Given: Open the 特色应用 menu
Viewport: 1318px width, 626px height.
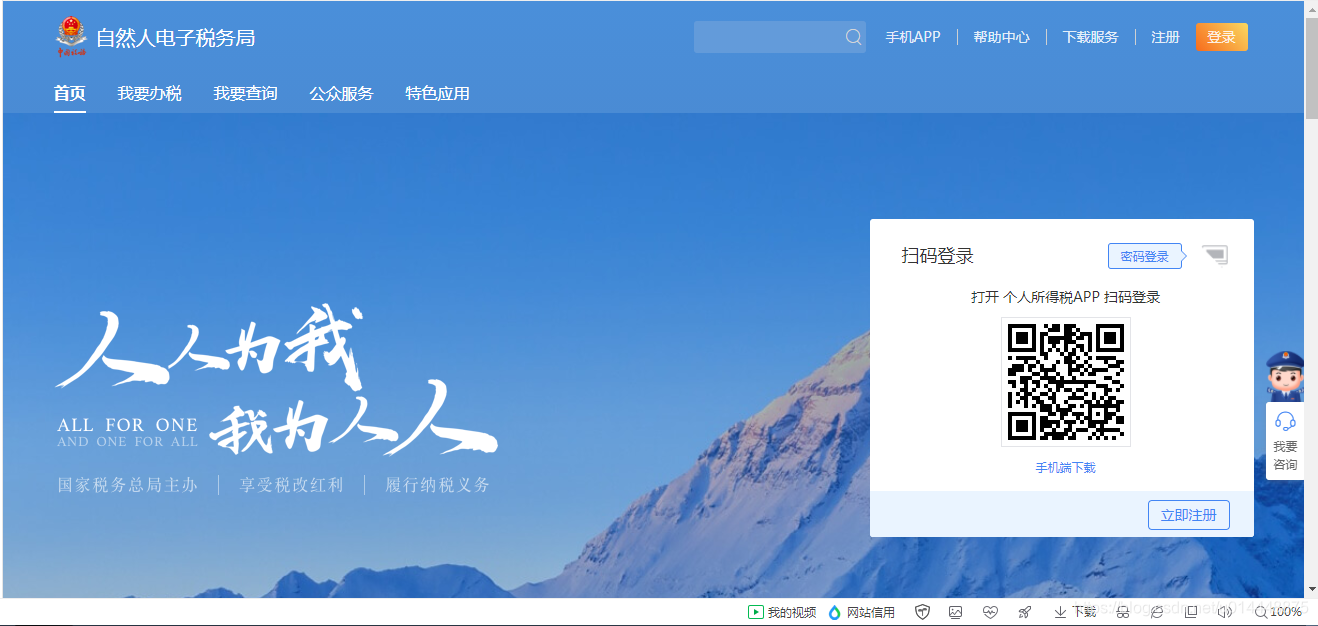Looking at the screenshot, I should pyautogui.click(x=437, y=93).
